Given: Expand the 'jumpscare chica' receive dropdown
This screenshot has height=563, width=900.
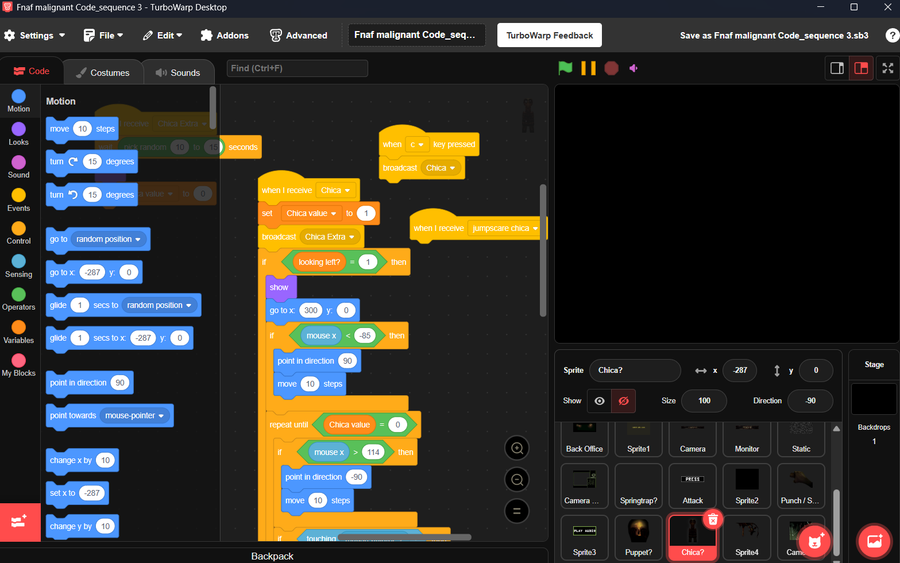Looking at the screenshot, I should pyautogui.click(x=505, y=228).
